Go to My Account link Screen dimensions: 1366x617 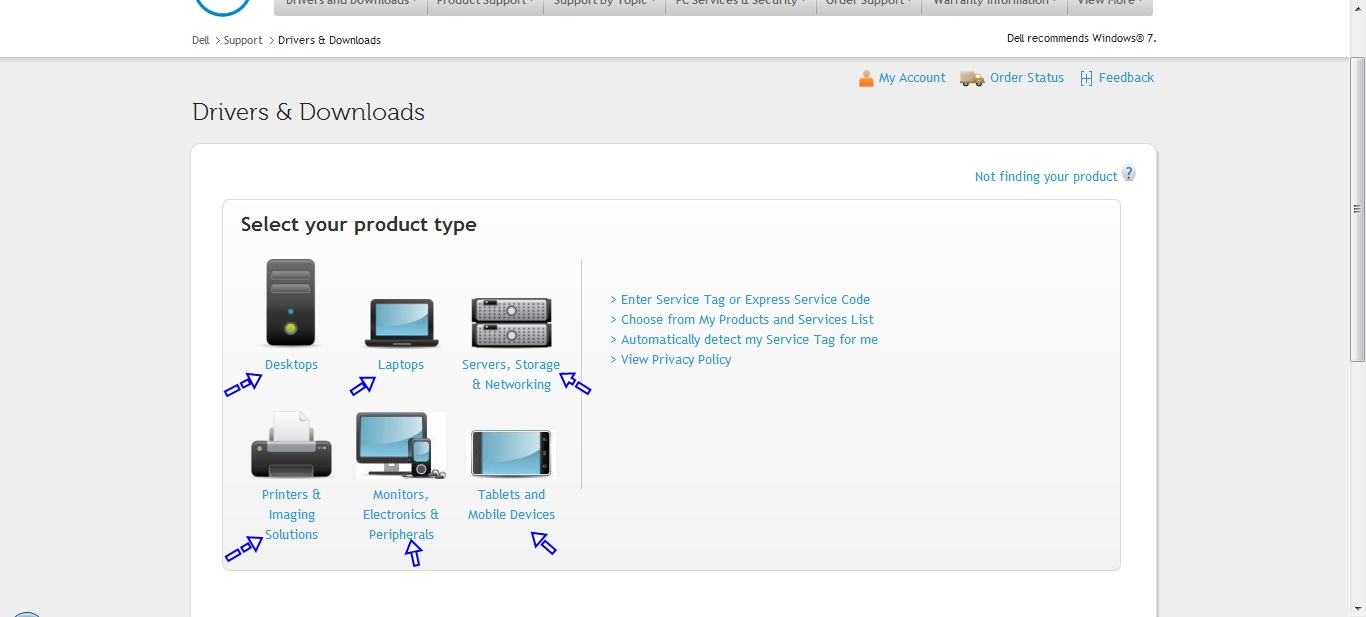(x=912, y=78)
